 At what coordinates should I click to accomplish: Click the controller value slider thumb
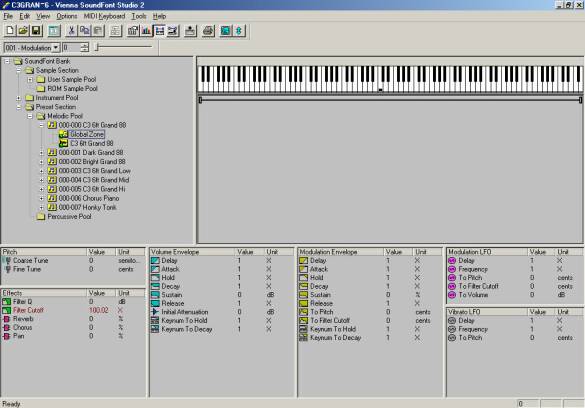click(x=97, y=47)
